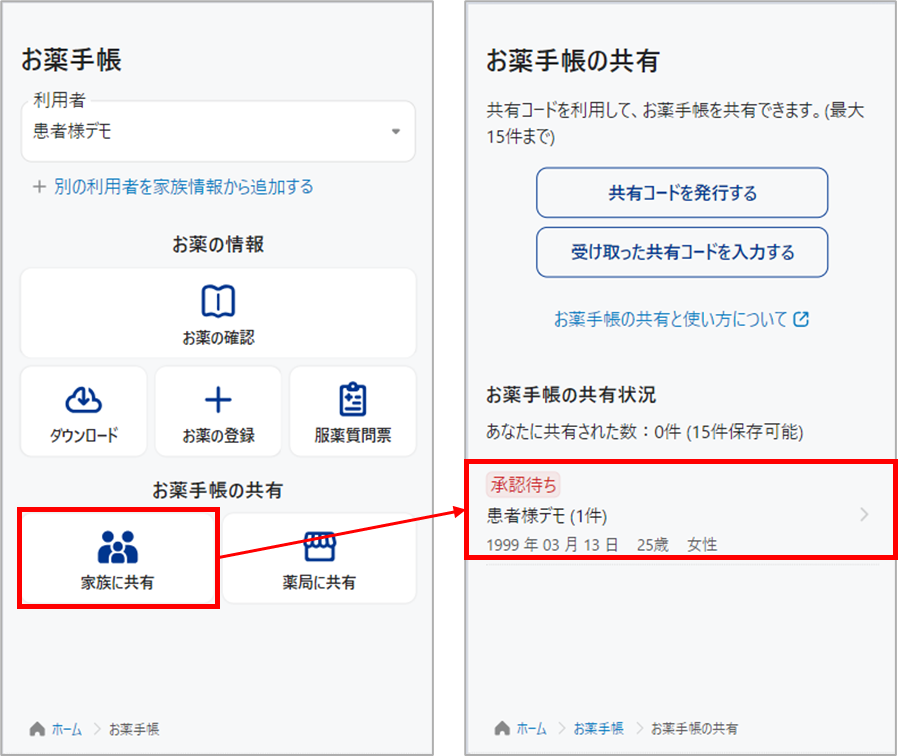Click the お薬手帳の共有状況 heading

pyautogui.click(x=571, y=395)
